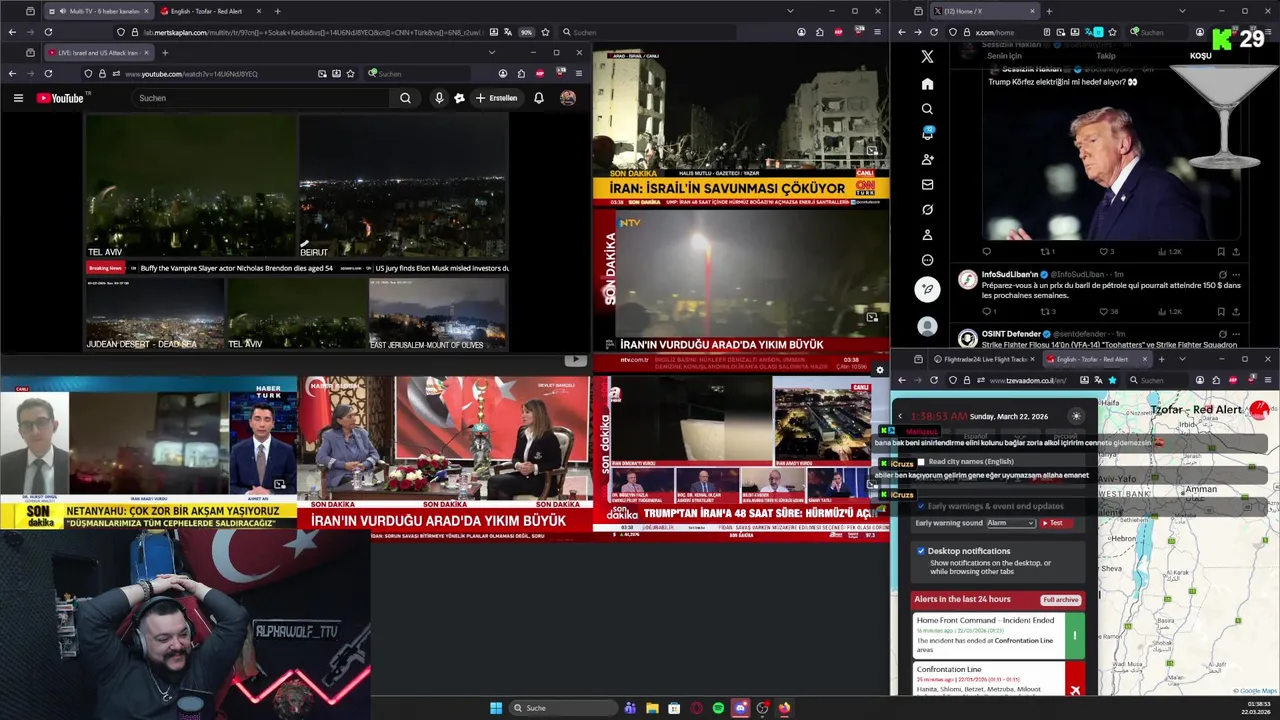
Task: Repost the InfoSudLiban post
Action: (1046, 311)
